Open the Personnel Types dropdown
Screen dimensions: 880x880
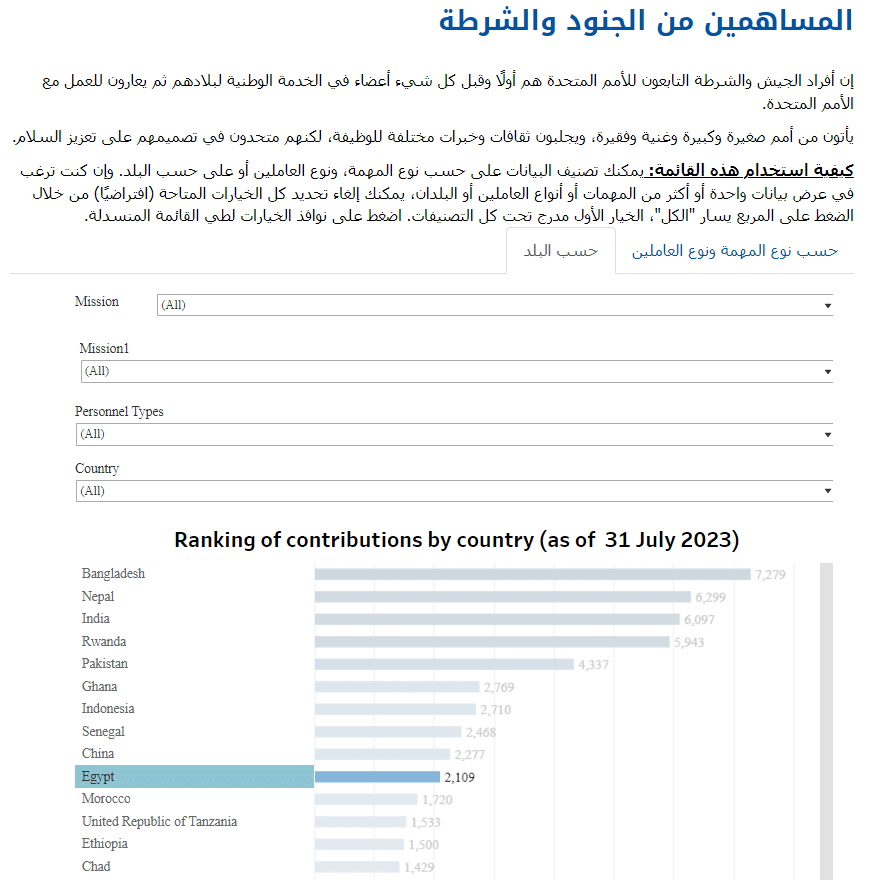tap(455, 434)
